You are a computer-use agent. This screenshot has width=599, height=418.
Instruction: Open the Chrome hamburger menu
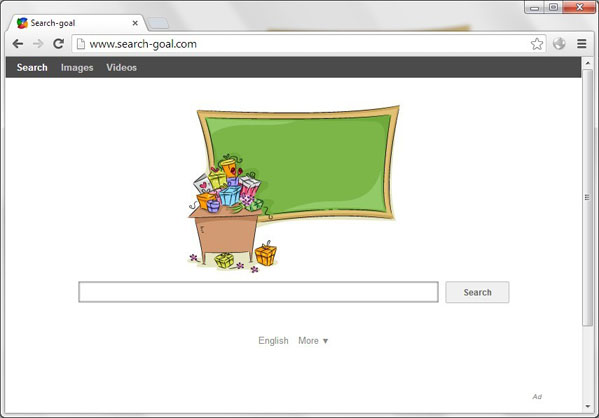click(581, 44)
